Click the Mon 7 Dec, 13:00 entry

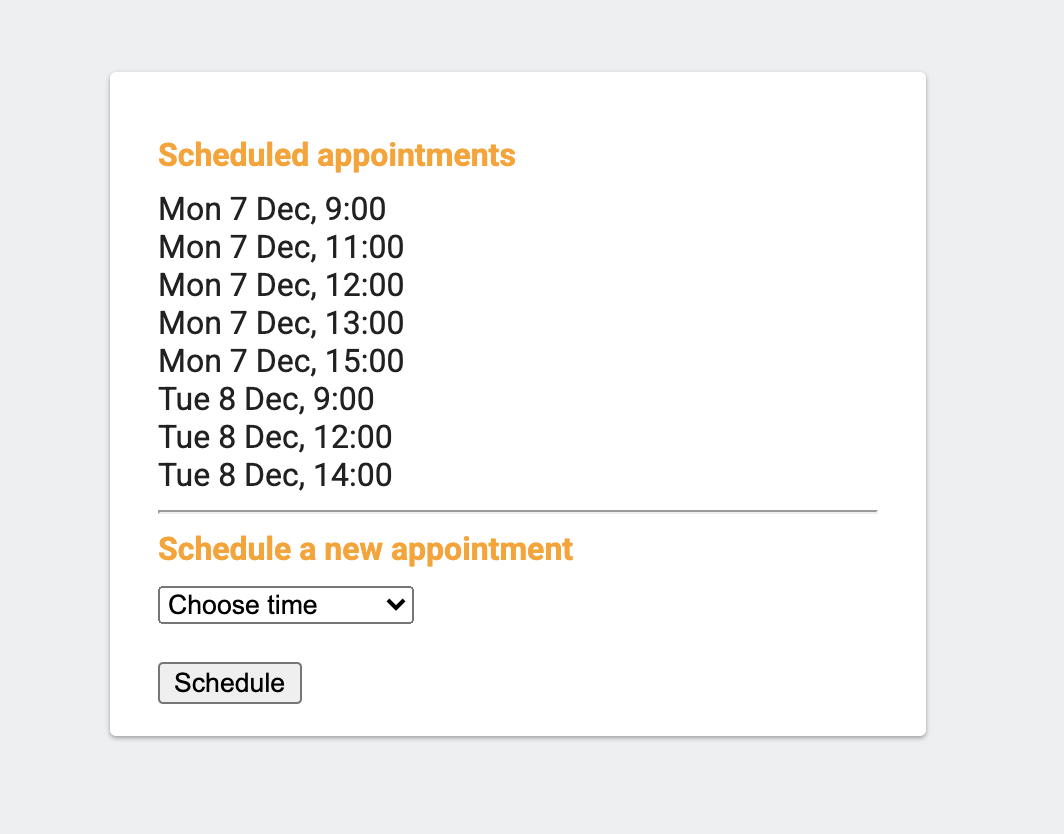tap(280, 323)
